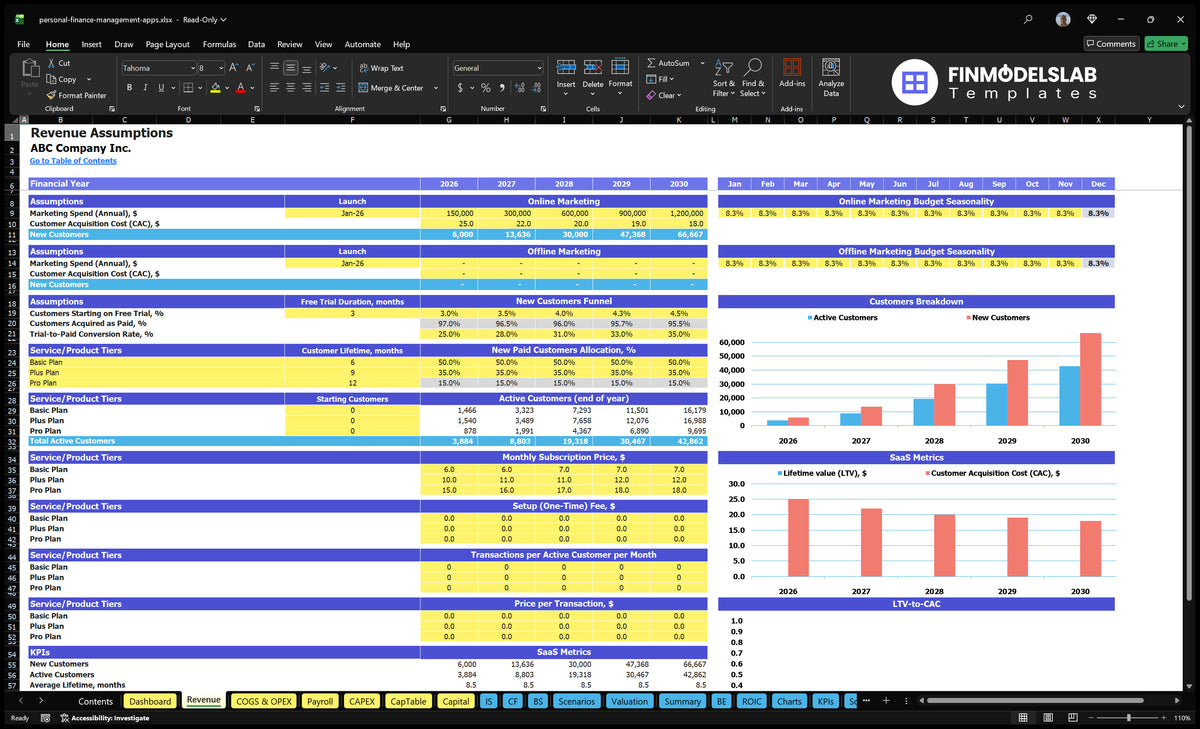Click the Delete cells icon
The height and width of the screenshot is (729, 1200).
[593, 67]
